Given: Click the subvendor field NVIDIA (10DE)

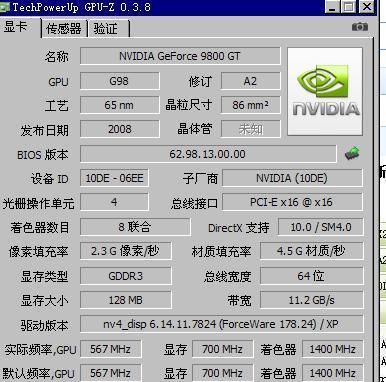Looking at the screenshot, I should 292,178.
